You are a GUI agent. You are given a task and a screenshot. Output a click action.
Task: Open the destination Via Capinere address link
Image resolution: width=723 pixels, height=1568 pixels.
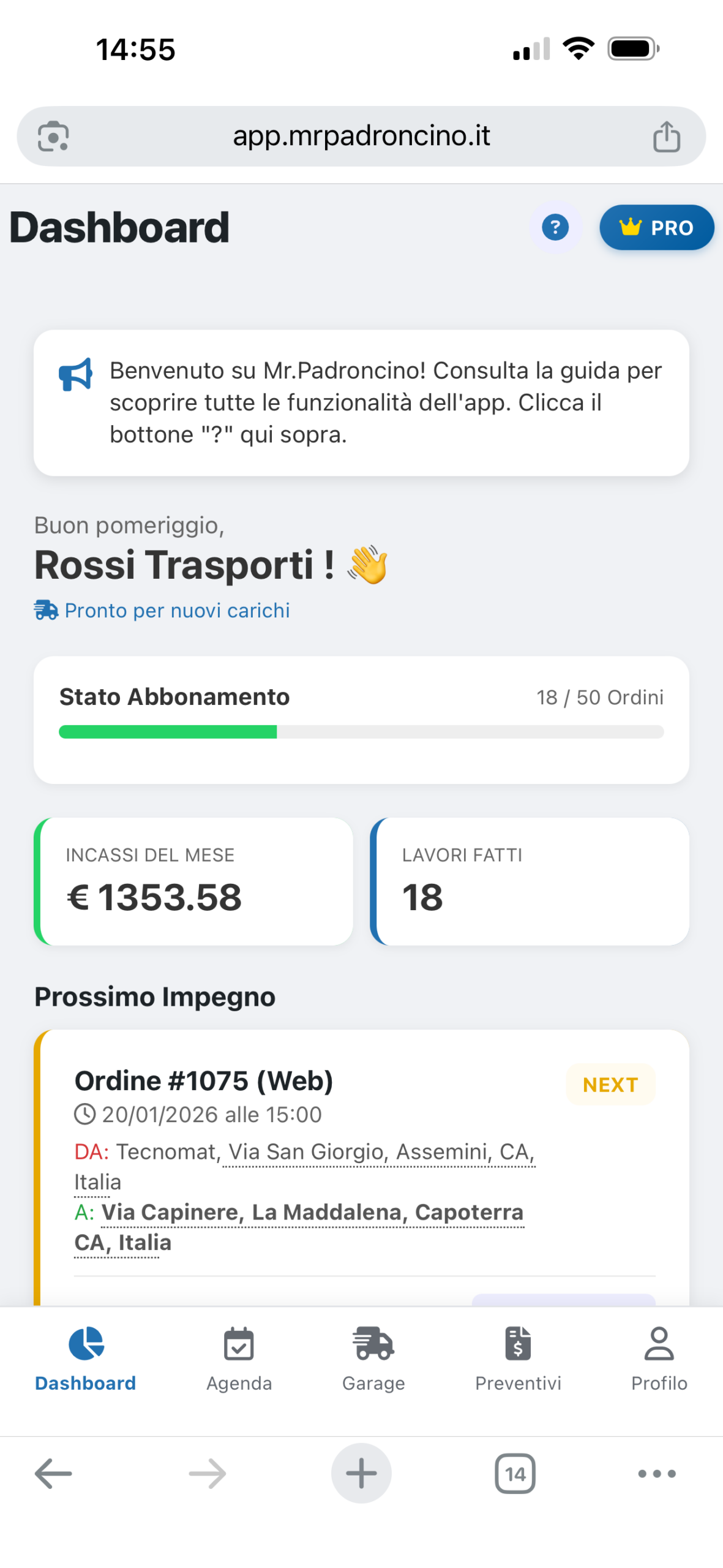(x=312, y=1212)
